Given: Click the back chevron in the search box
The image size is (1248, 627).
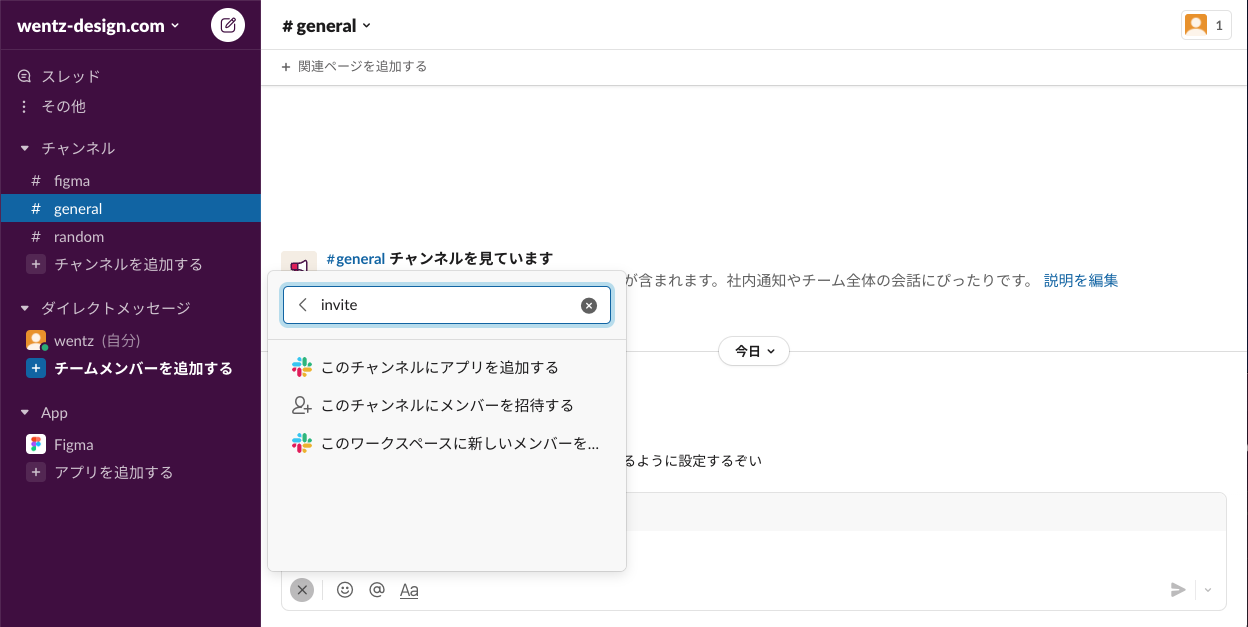Looking at the screenshot, I should pyautogui.click(x=302, y=305).
